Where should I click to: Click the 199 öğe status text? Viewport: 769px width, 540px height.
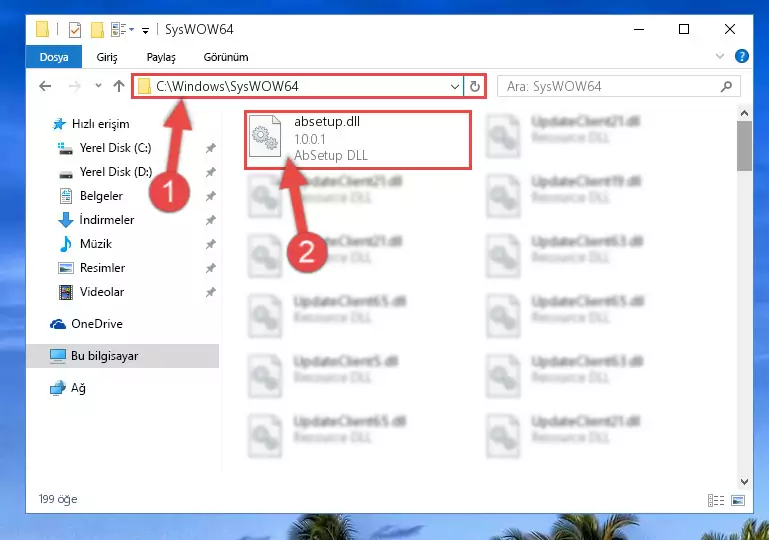58,499
